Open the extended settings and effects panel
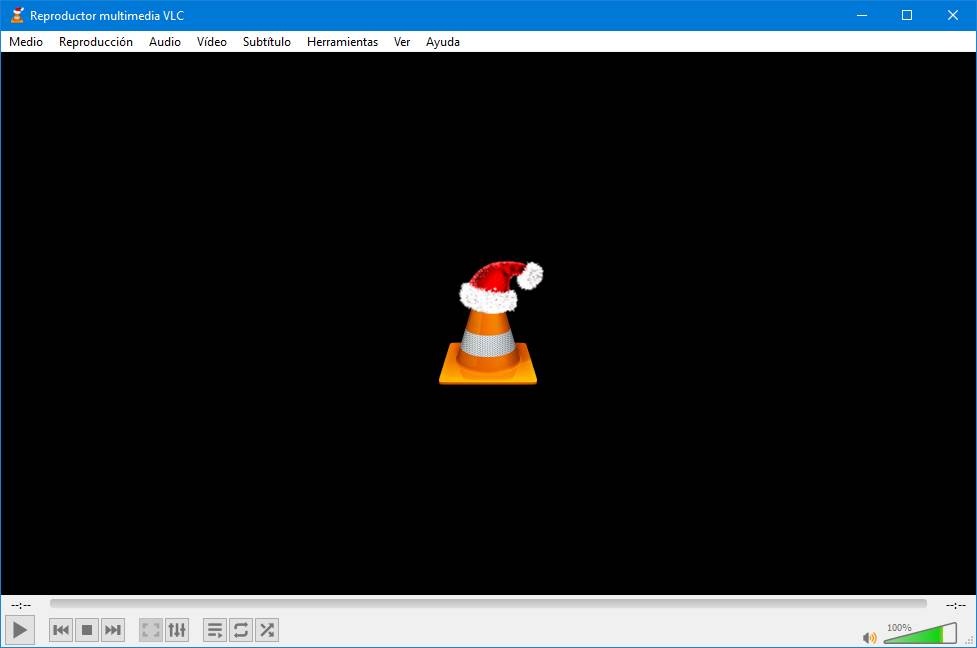This screenshot has width=977, height=648. (x=177, y=631)
